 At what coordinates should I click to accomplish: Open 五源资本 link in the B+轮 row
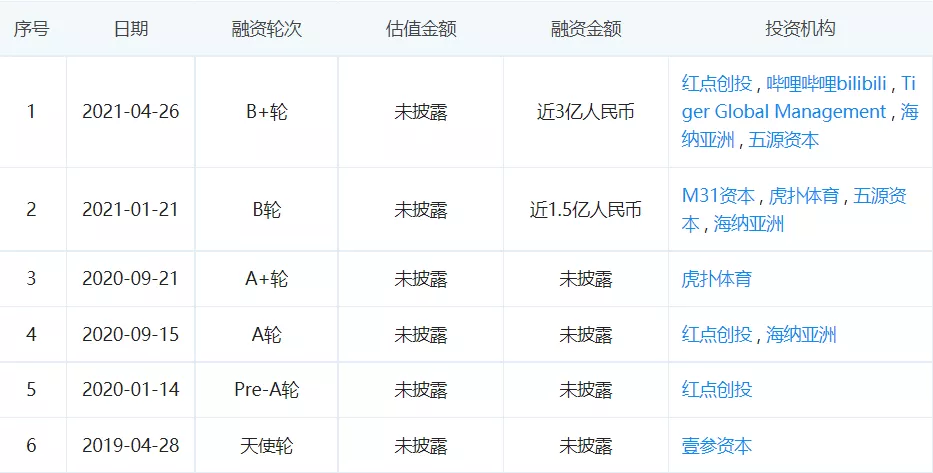click(x=783, y=140)
